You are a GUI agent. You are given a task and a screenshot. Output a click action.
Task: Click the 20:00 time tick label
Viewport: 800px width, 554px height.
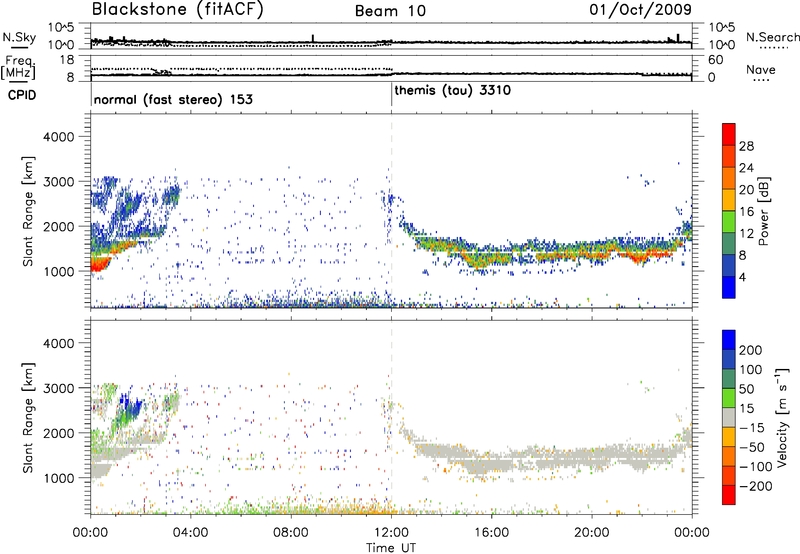[592, 533]
